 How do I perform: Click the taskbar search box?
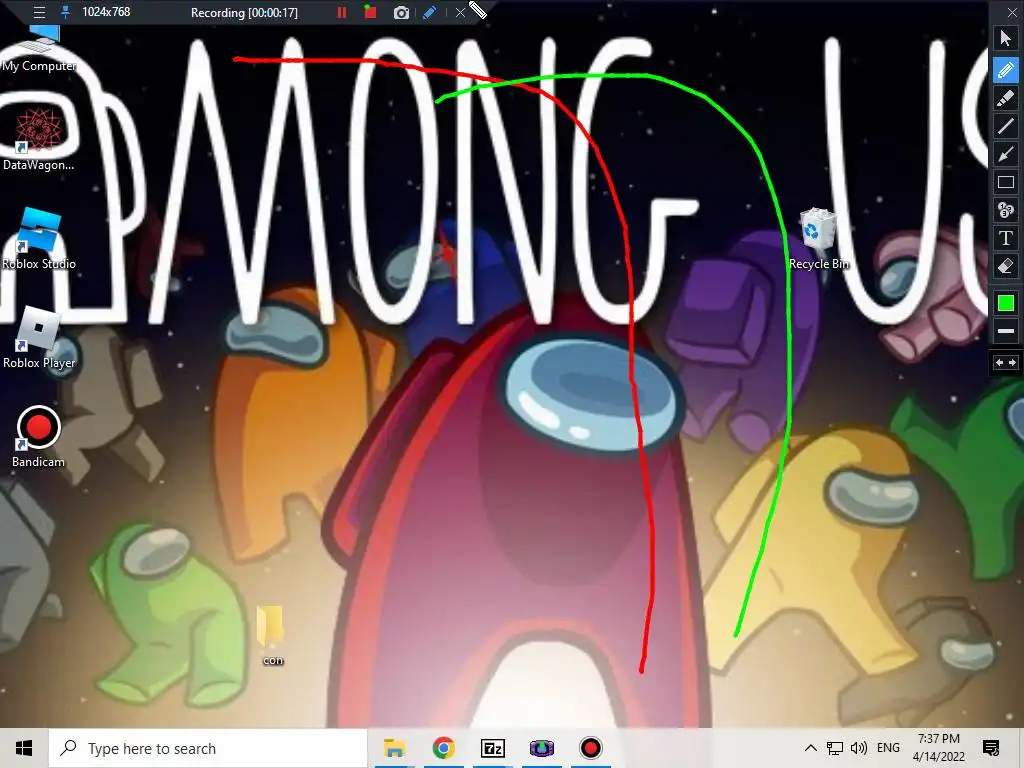[208, 748]
